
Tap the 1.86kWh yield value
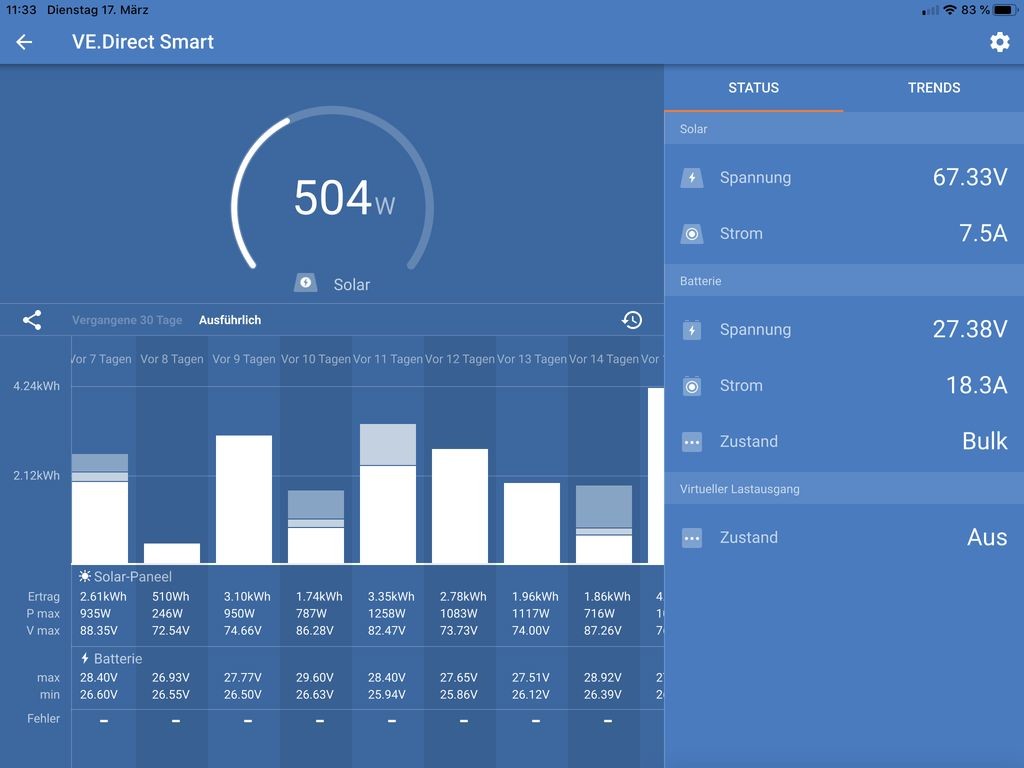tap(607, 597)
